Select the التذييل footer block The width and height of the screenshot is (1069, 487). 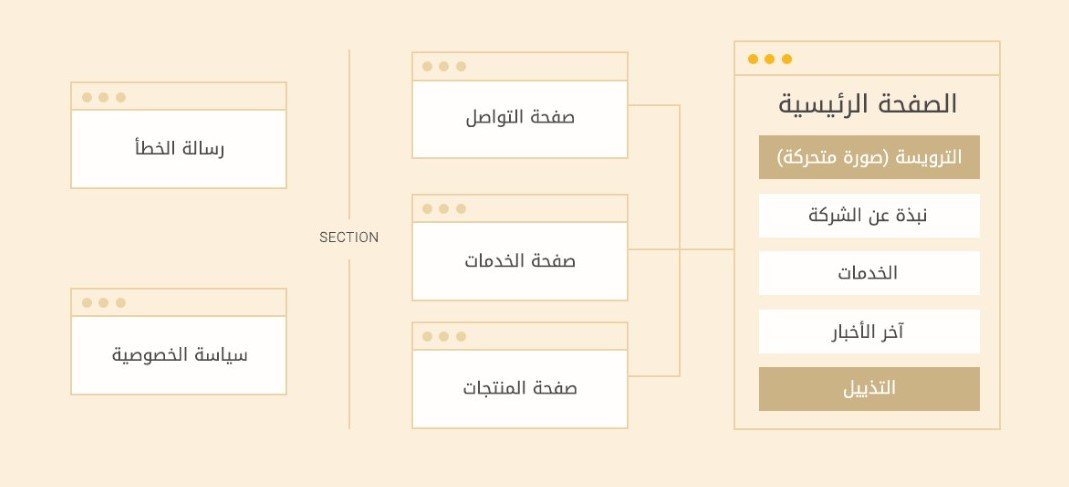click(x=868, y=389)
